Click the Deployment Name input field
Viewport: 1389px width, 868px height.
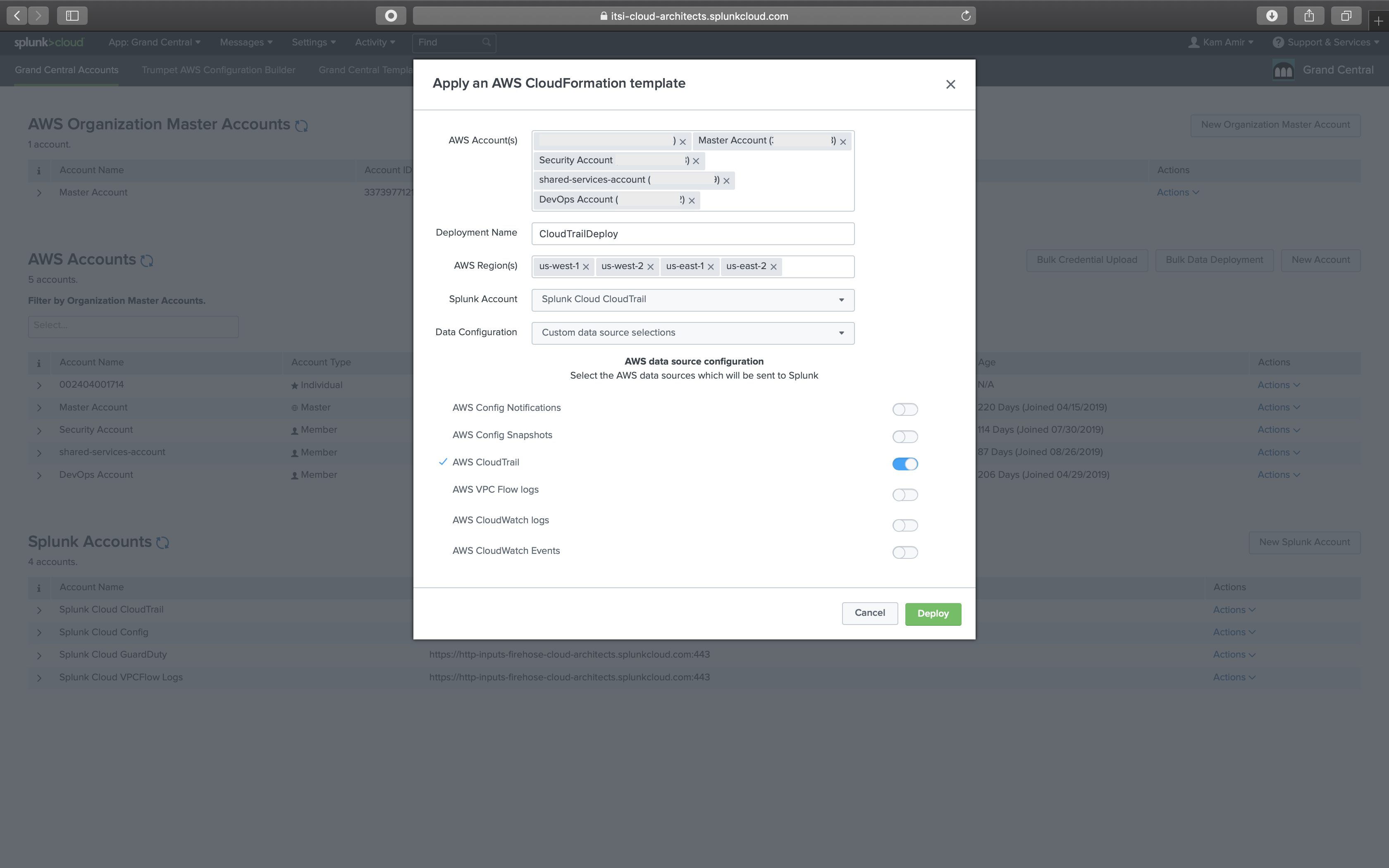click(693, 234)
